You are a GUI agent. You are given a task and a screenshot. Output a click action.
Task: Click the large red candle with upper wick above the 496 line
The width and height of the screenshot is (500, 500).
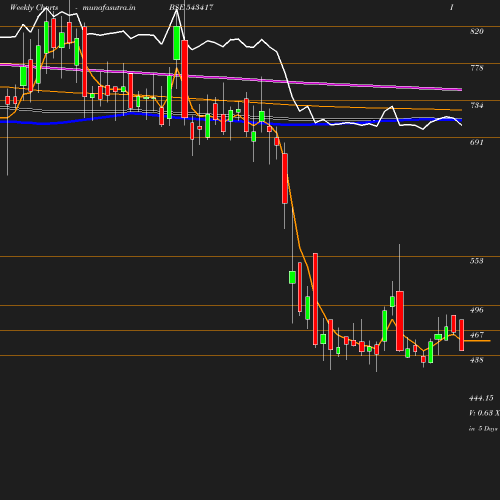[400, 321]
